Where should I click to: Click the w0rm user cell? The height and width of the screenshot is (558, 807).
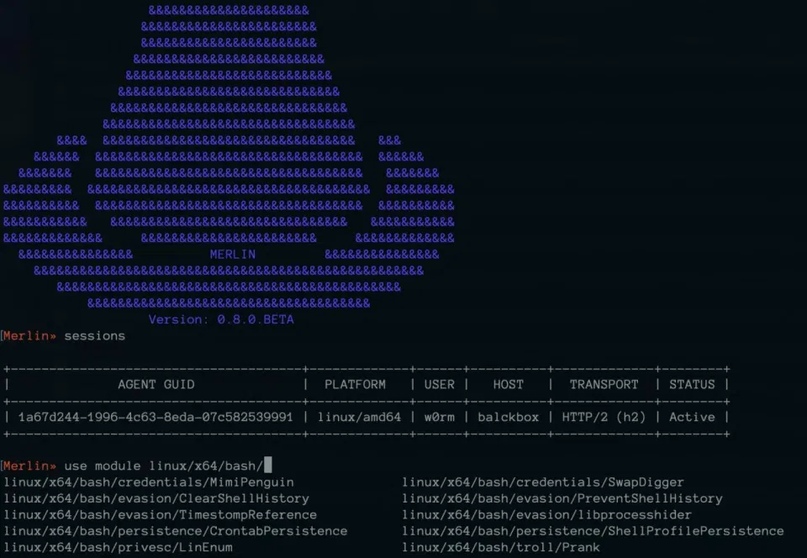click(440, 417)
